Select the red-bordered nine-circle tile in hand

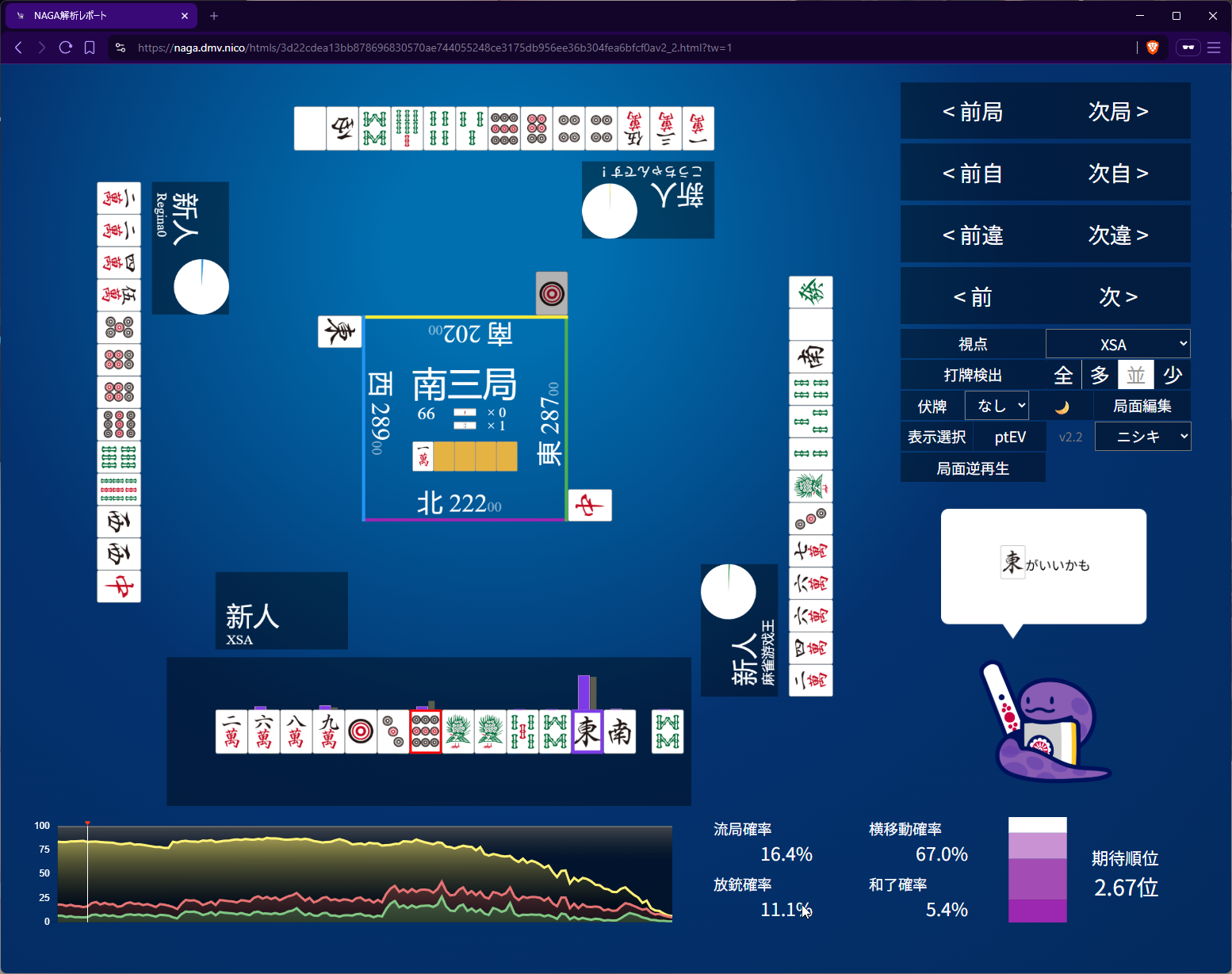[426, 731]
